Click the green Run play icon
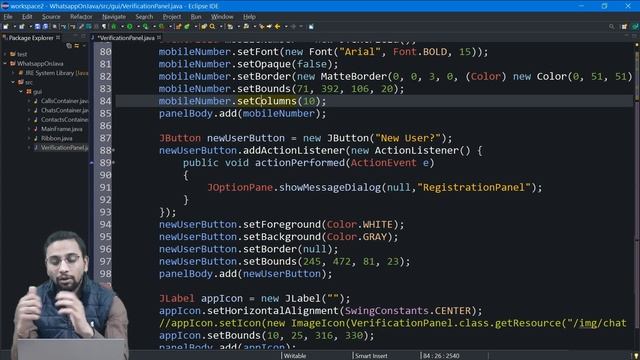Viewport: 640px width, 360px height. click(x=129, y=27)
